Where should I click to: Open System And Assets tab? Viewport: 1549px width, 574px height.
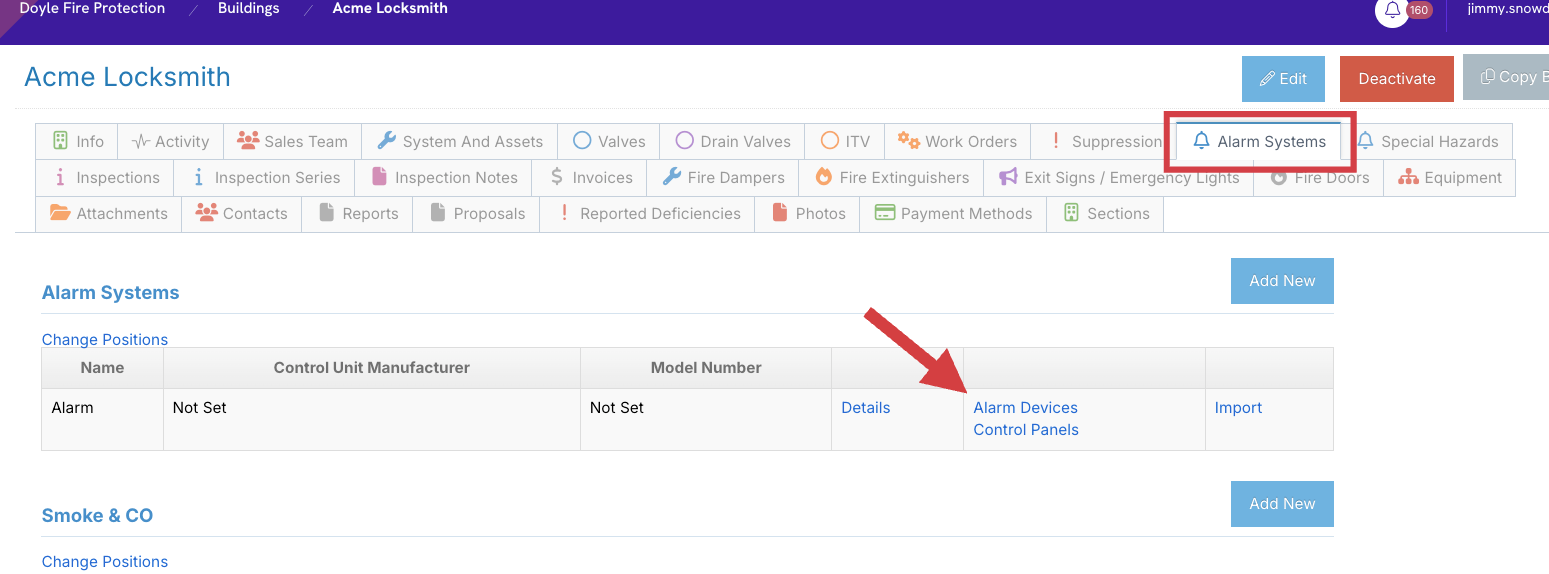[x=459, y=141]
